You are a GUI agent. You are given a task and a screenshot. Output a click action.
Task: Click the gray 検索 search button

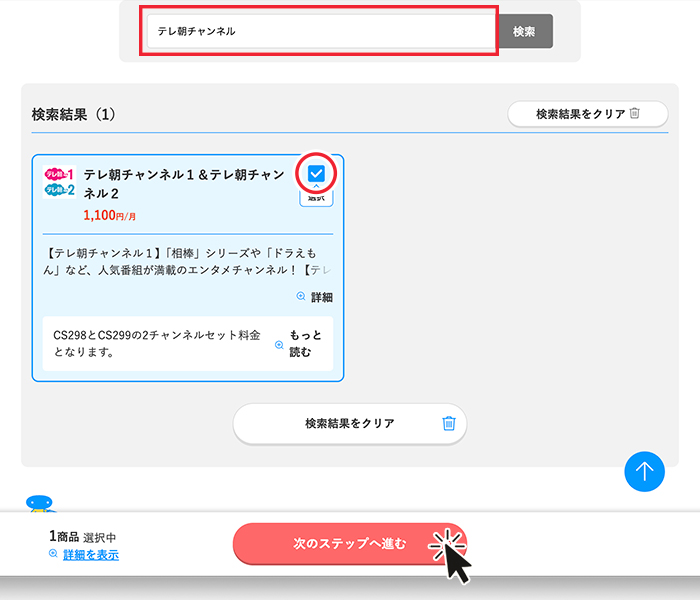[525, 31]
